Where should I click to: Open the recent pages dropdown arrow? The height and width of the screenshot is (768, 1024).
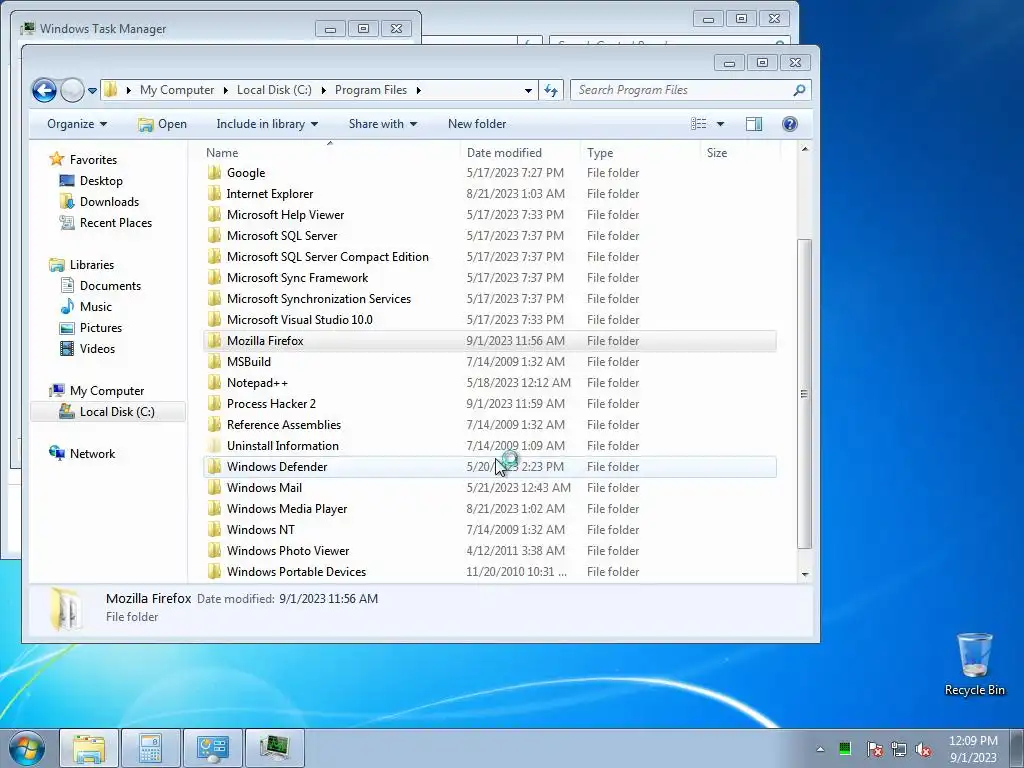click(x=93, y=91)
